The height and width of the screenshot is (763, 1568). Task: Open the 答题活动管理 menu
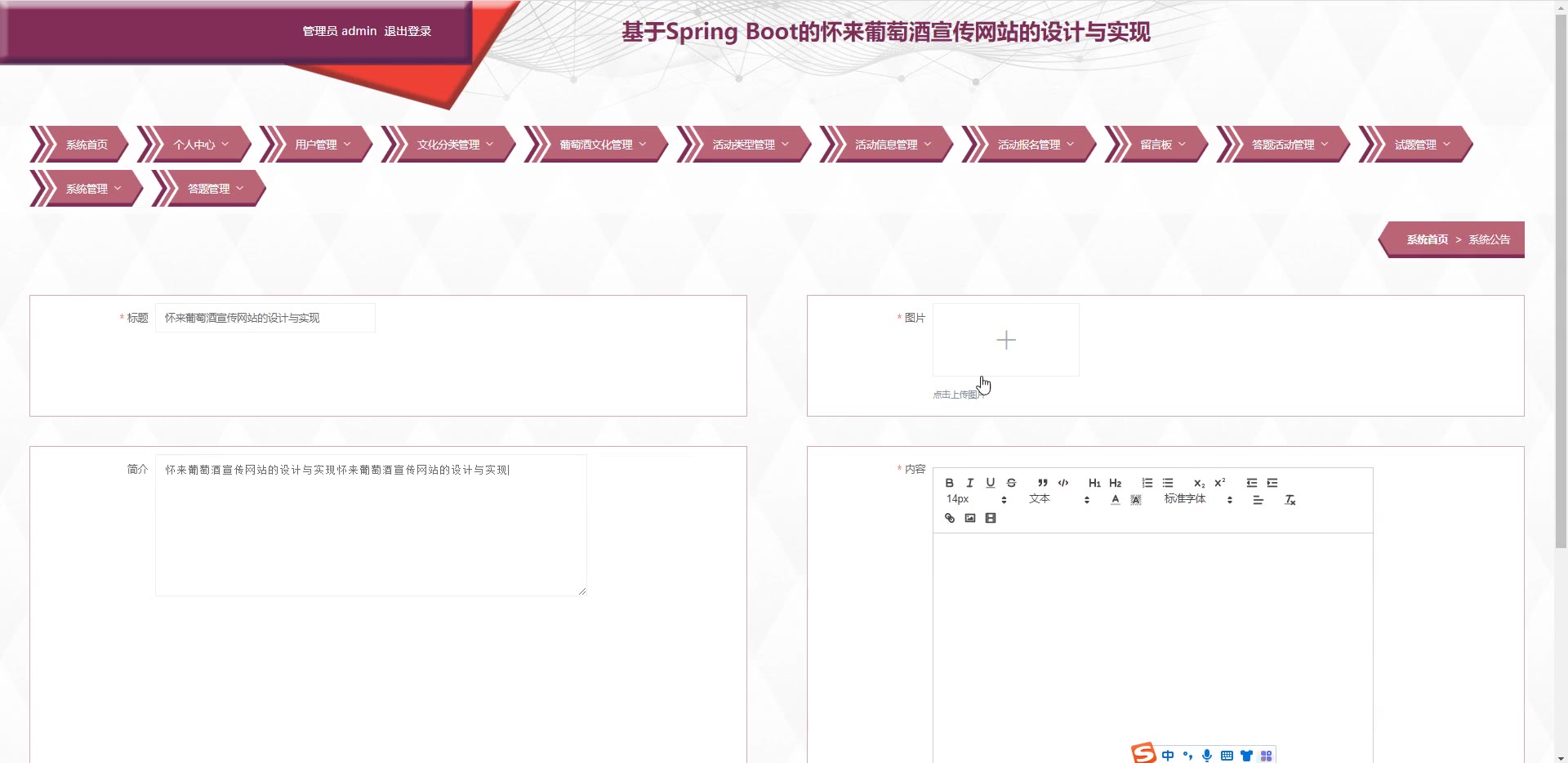click(x=1283, y=145)
